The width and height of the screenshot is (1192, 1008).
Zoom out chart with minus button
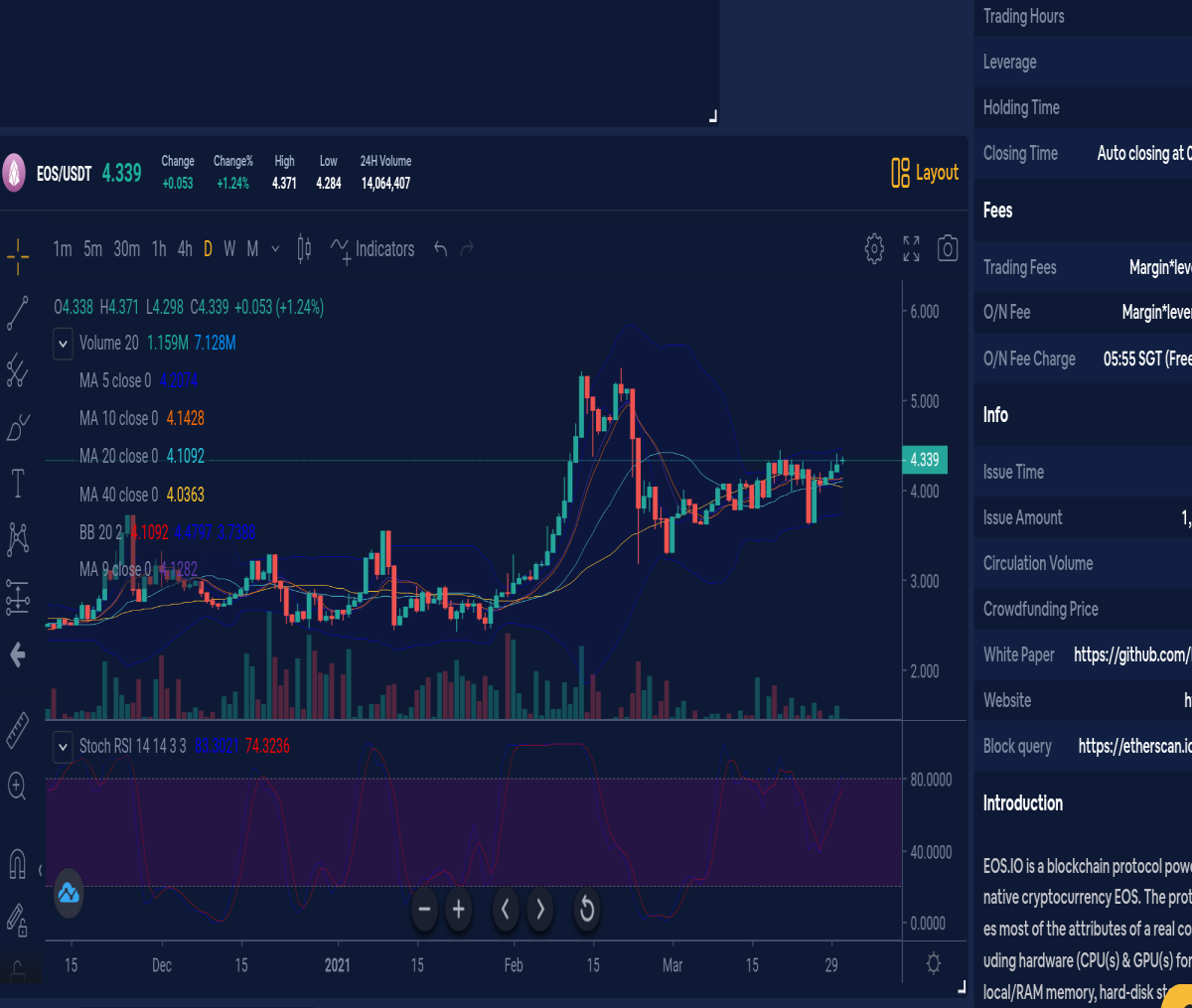tap(424, 909)
